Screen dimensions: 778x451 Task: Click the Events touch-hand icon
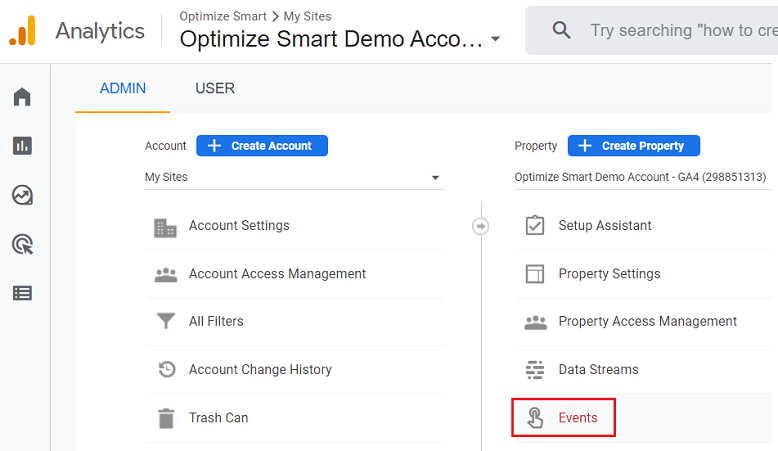click(x=535, y=417)
